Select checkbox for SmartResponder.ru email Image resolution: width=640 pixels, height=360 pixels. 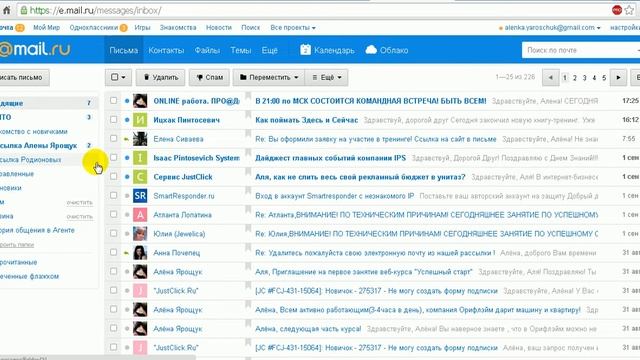pos(113,196)
